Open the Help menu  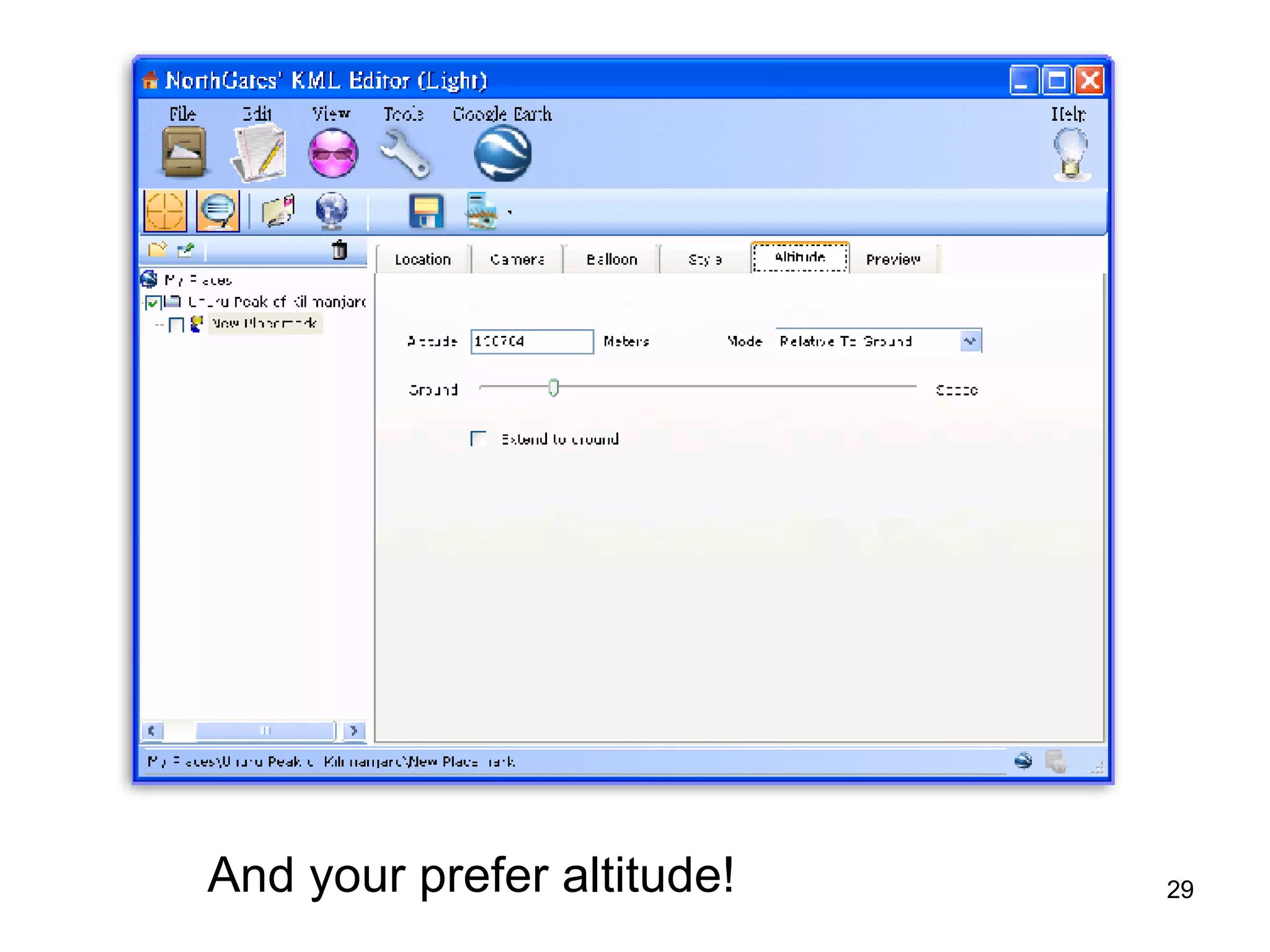point(1068,114)
